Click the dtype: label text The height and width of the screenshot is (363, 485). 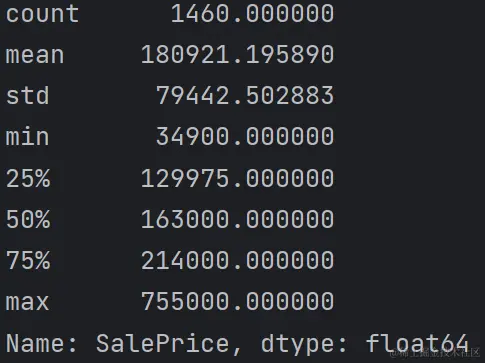click(304, 344)
